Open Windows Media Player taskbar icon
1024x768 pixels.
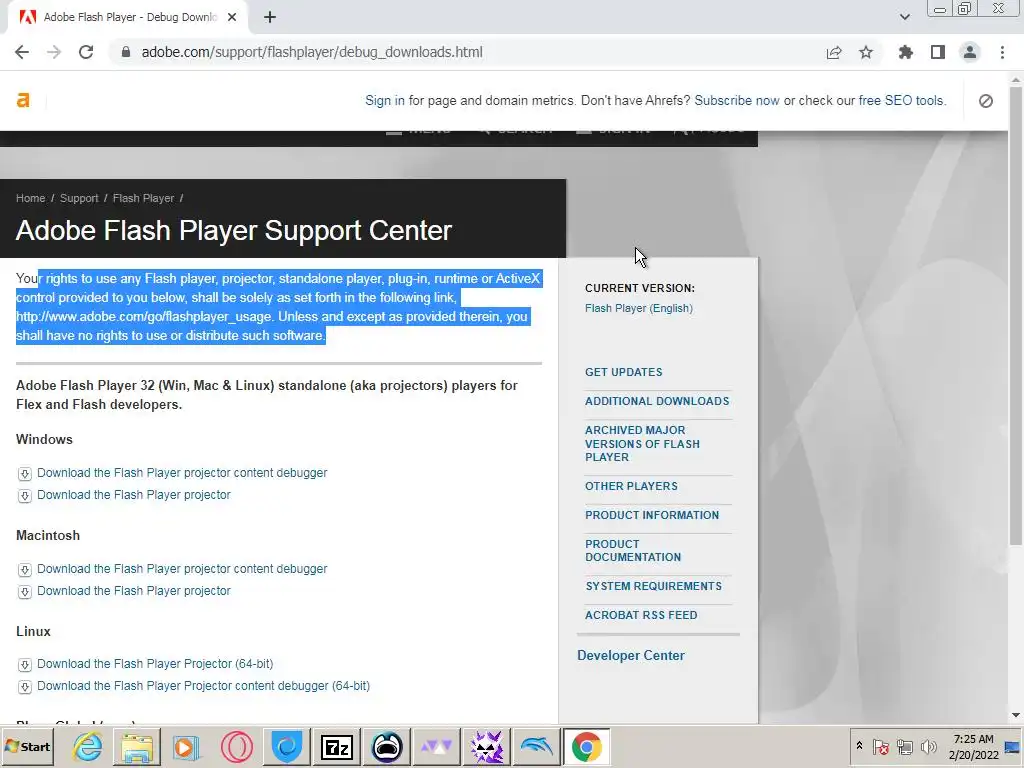(x=187, y=746)
